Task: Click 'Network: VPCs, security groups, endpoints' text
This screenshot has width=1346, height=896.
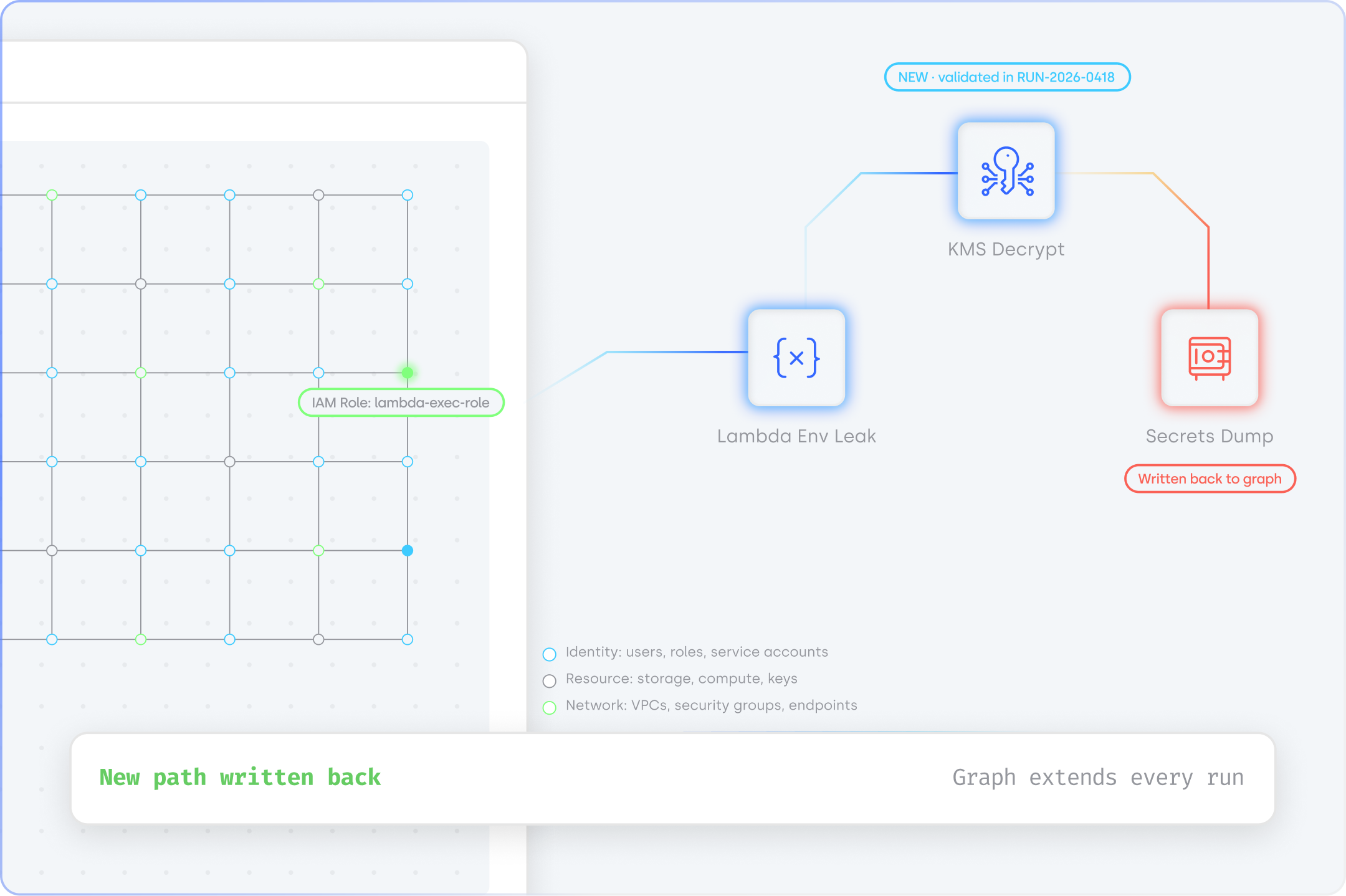Action: pos(712,706)
